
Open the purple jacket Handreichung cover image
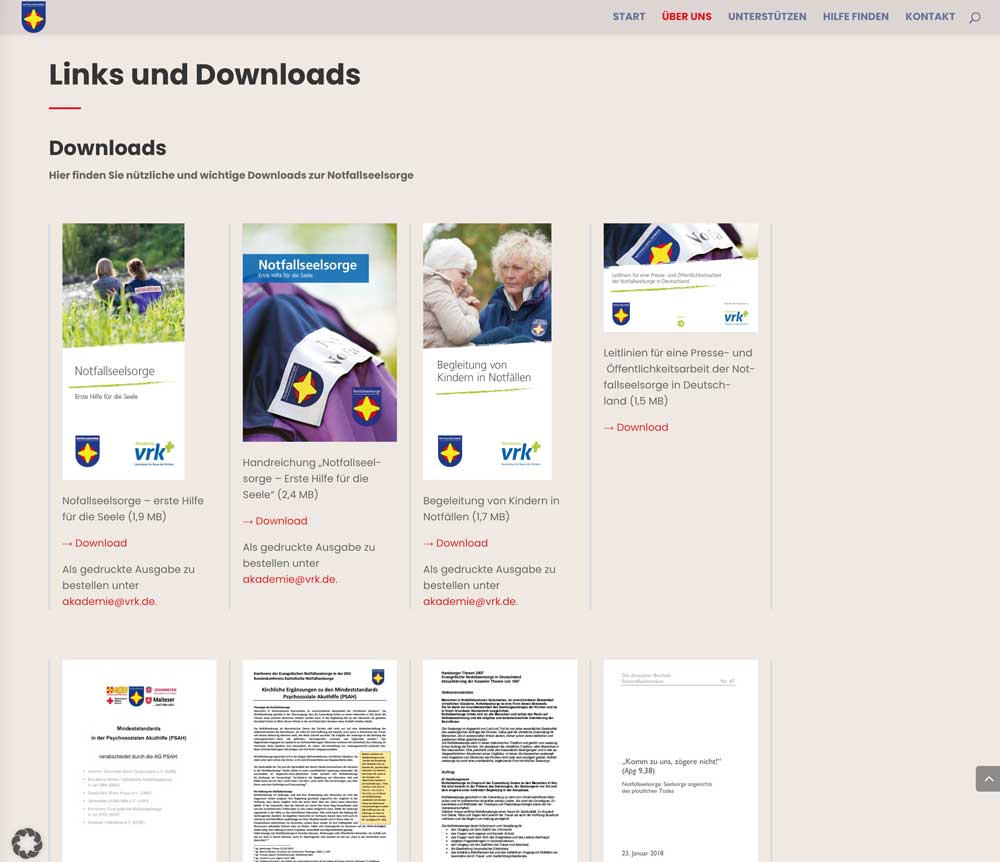pyautogui.click(x=319, y=332)
